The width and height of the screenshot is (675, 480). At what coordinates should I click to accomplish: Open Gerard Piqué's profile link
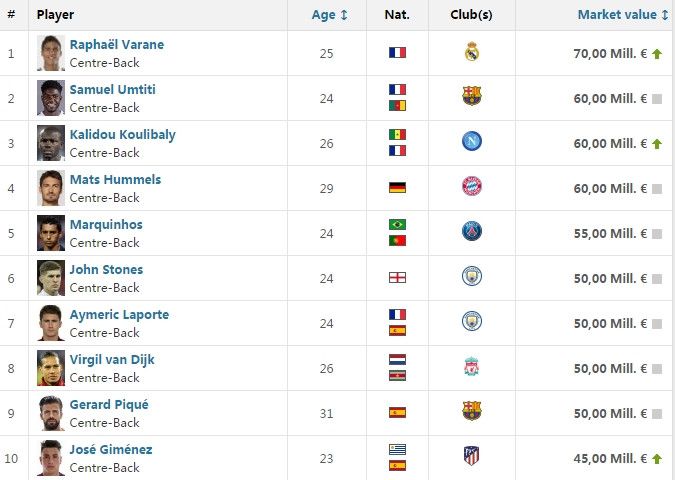click(109, 405)
